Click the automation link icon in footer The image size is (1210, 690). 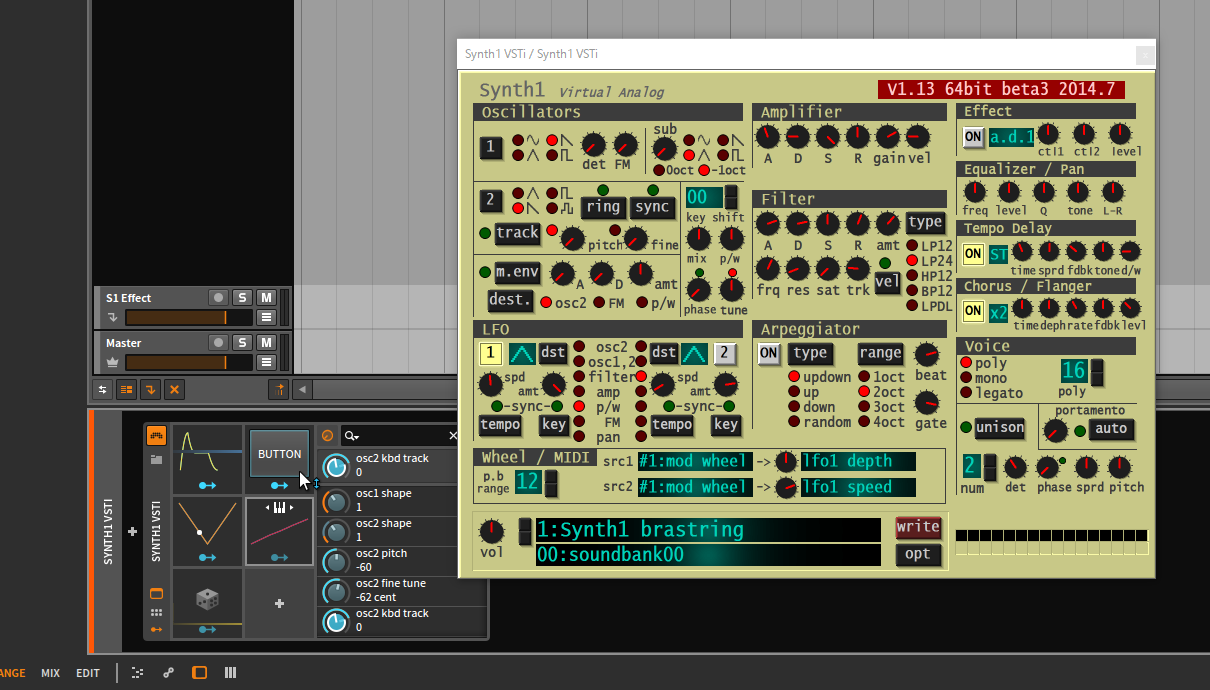pos(168,673)
